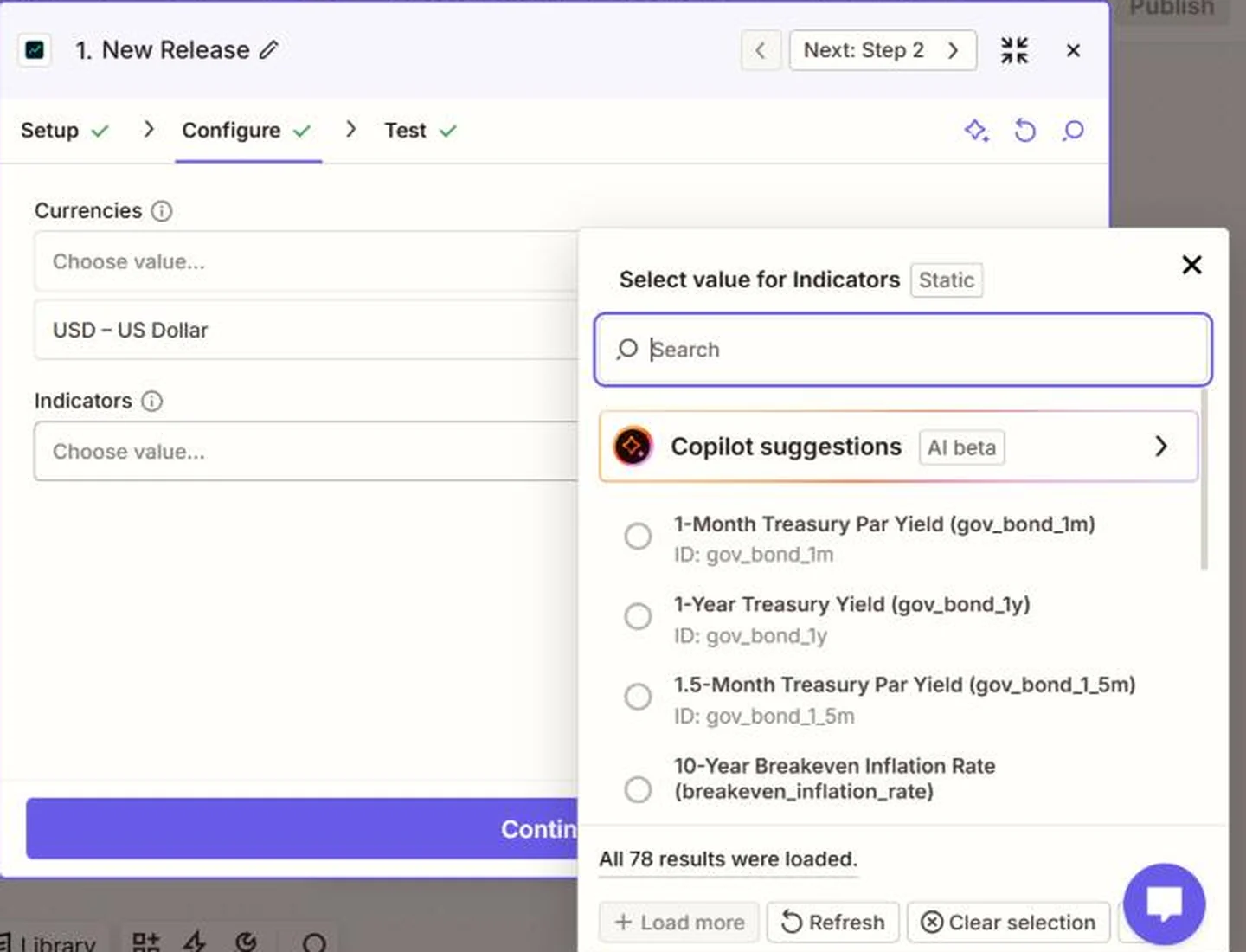Click the ID: gov_bond_1y text
Screen dimensions: 1246x952
pyautogui.click(x=750, y=636)
